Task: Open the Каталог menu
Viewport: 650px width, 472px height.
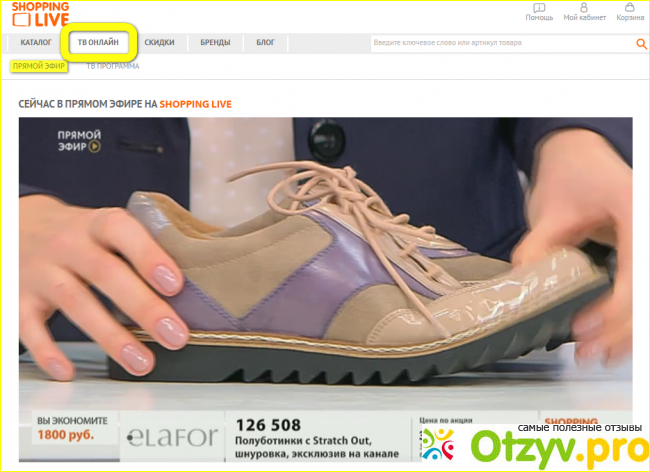Action: click(36, 43)
